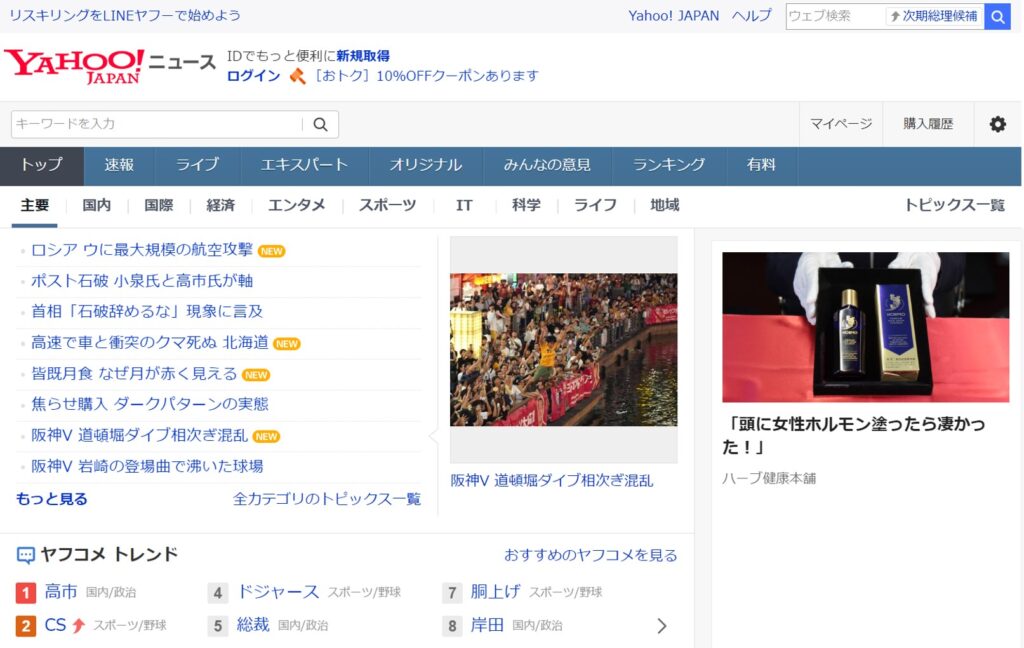Open the トップ tab
The height and width of the screenshot is (648, 1024).
coord(42,166)
